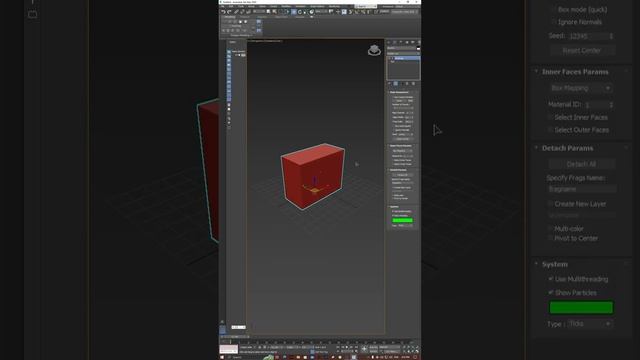Viewport: 640px width, 360px height.
Task: Click the Pin Stack icon below modifier stack
Action: [x=389, y=83]
